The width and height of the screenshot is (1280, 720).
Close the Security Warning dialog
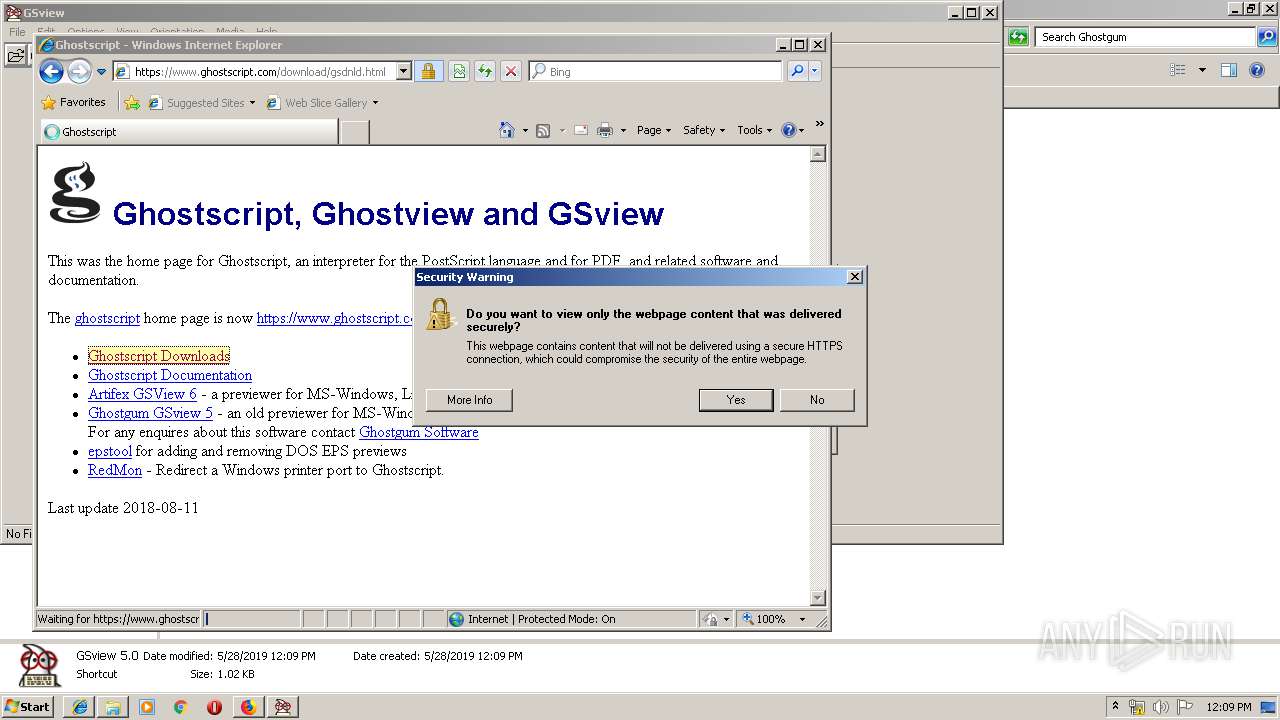pyautogui.click(x=854, y=277)
